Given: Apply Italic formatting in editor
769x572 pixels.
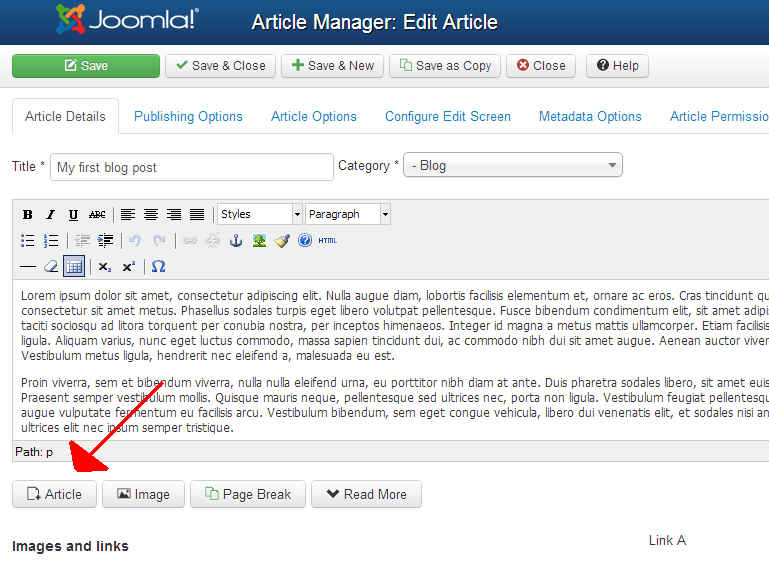Looking at the screenshot, I should pos(50,214).
